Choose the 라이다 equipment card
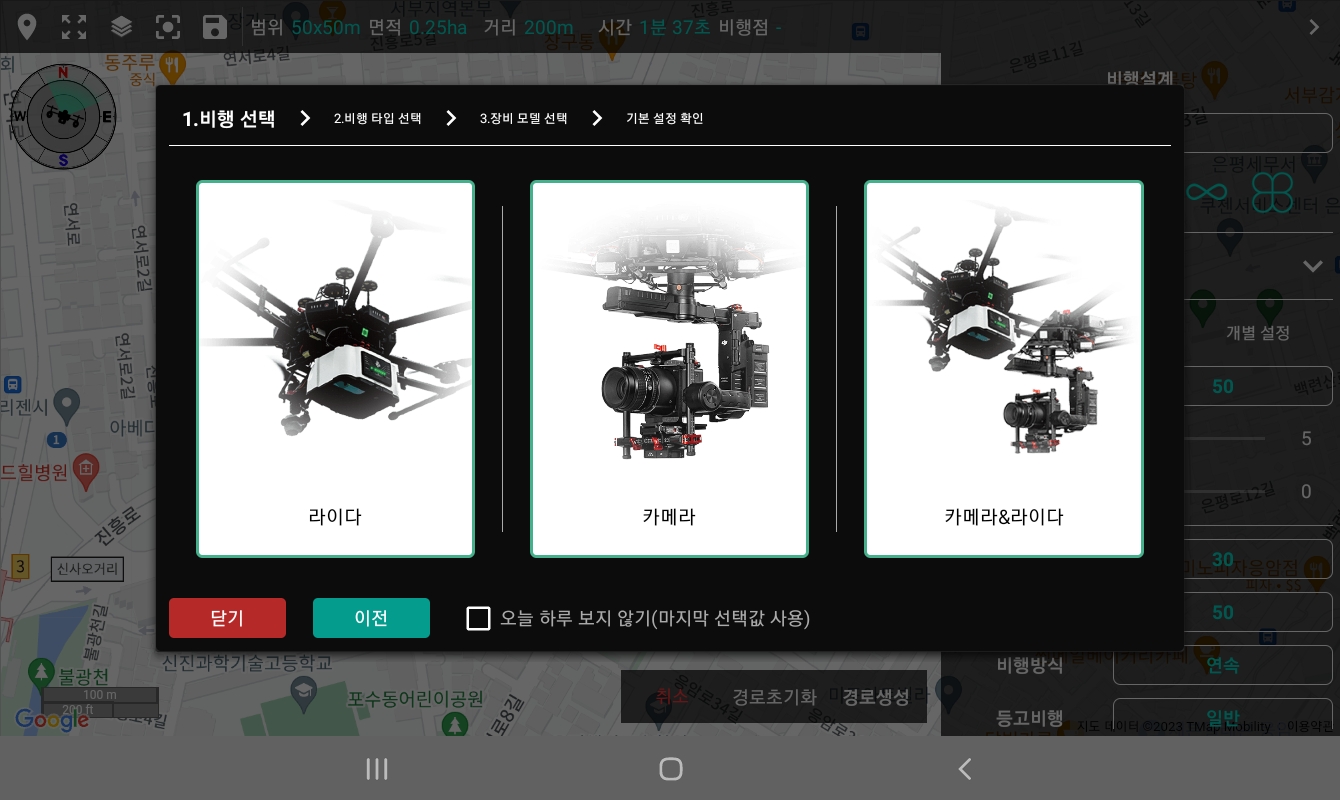 tap(335, 369)
